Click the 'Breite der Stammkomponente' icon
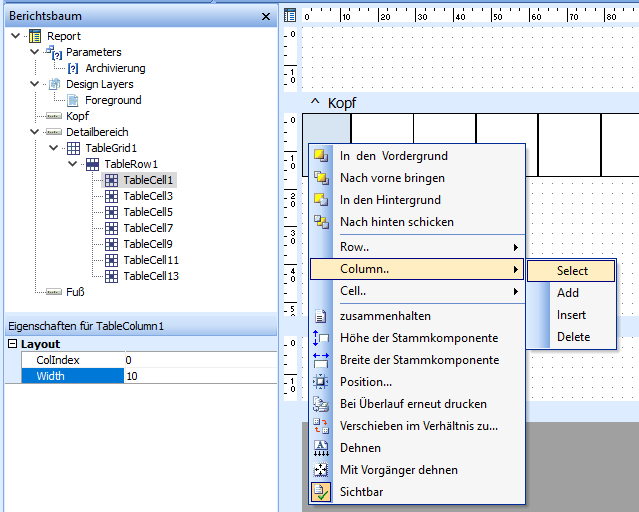Image resolution: width=639 pixels, height=512 pixels. coord(321,360)
